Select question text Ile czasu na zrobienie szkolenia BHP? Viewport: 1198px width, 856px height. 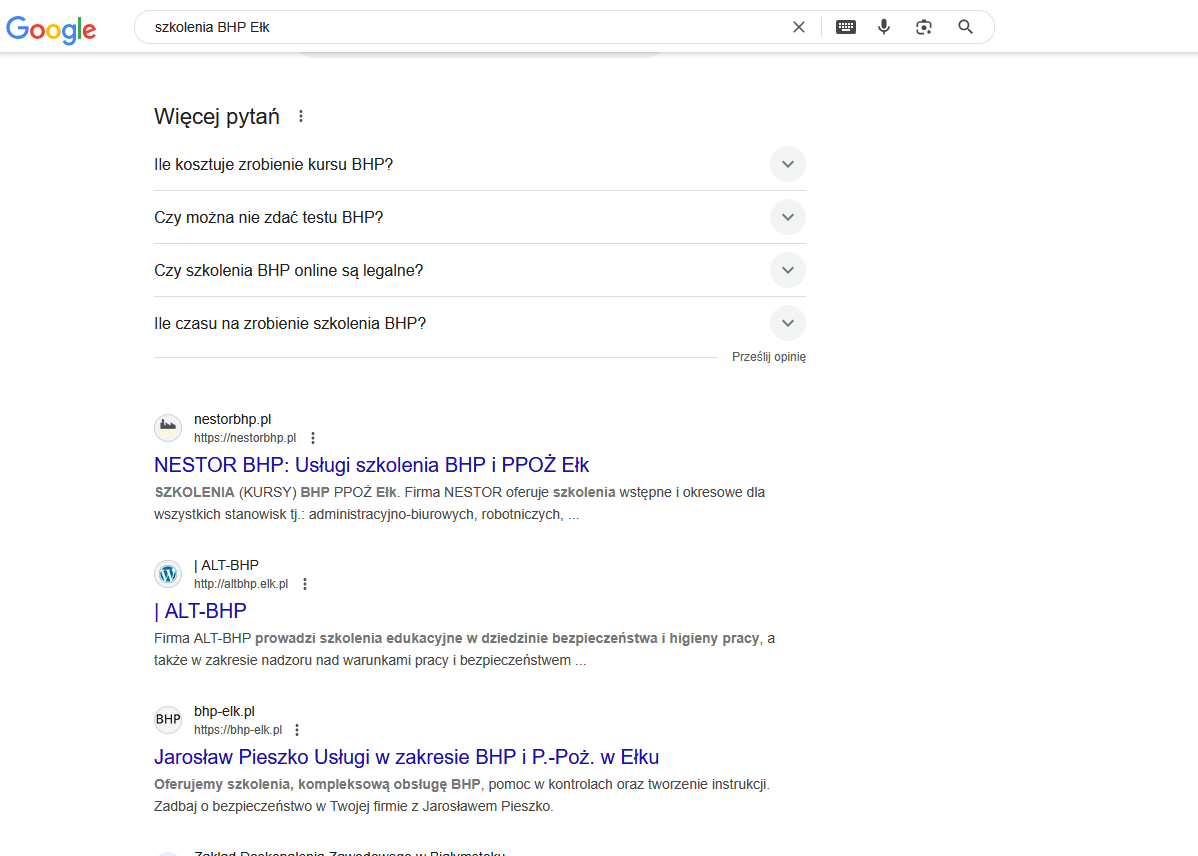(x=290, y=323)
